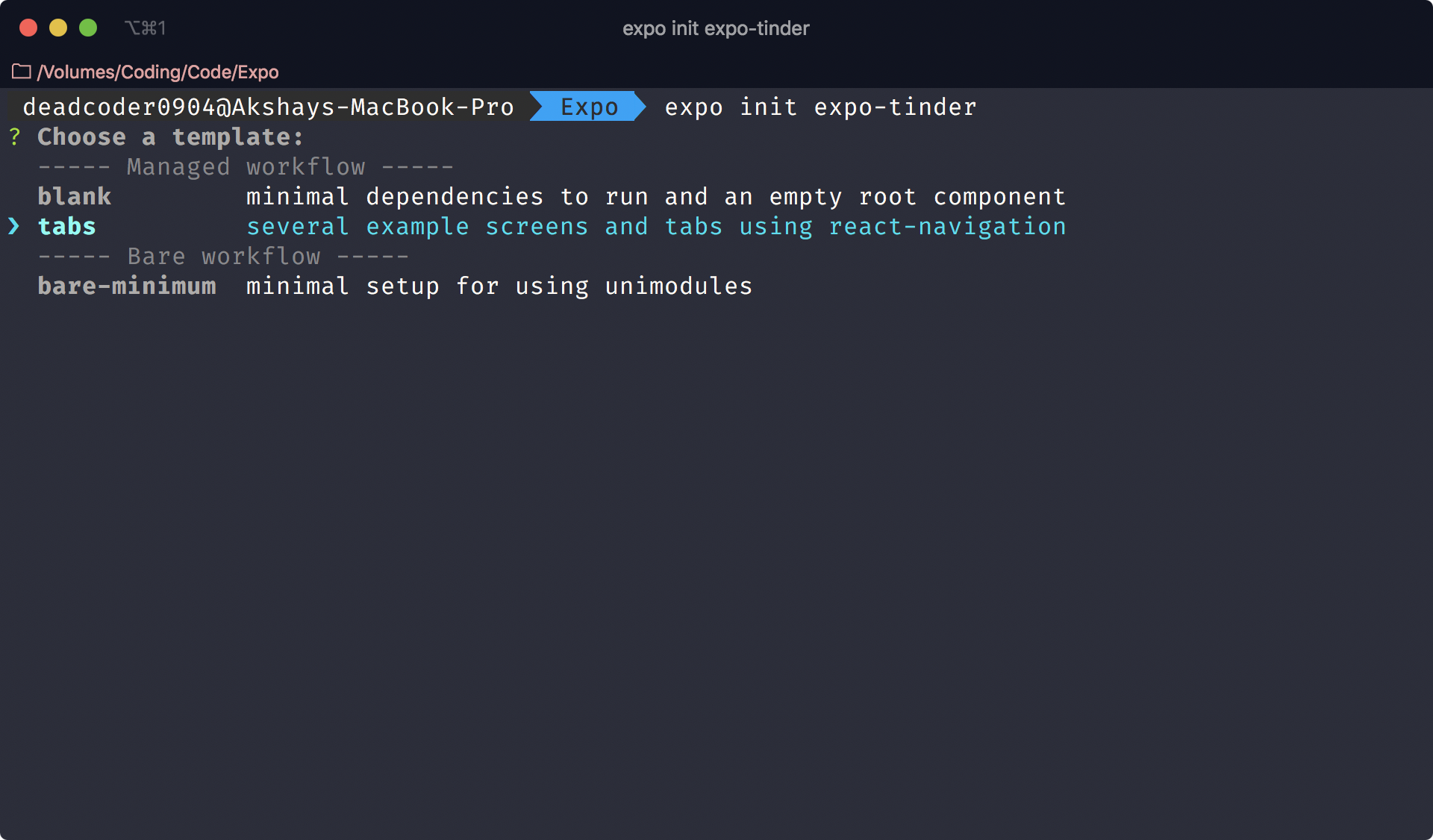Select the blank template option

tap(74, 196)
